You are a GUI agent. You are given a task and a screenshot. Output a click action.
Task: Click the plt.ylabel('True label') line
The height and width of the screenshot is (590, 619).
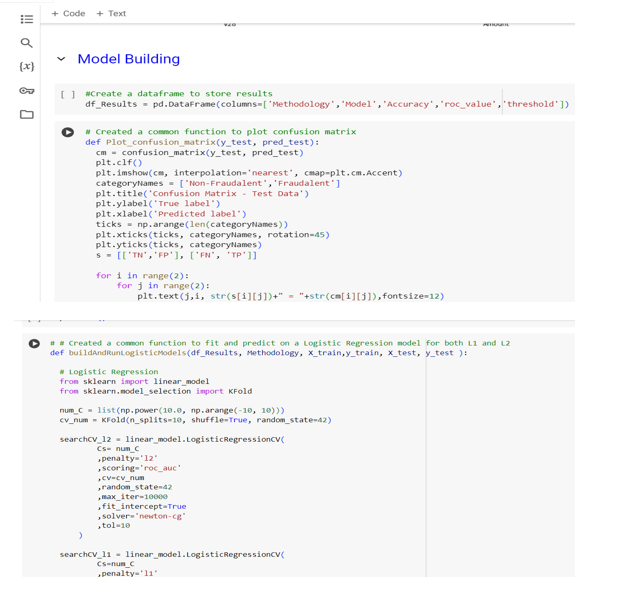pos(158,204)
